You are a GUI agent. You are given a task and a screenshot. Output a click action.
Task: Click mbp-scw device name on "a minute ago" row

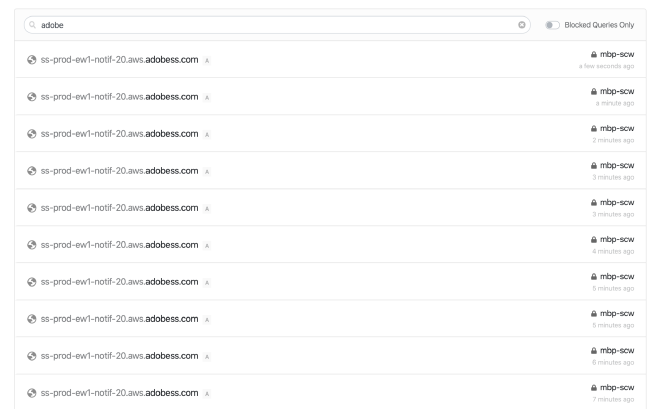point(620,91)
